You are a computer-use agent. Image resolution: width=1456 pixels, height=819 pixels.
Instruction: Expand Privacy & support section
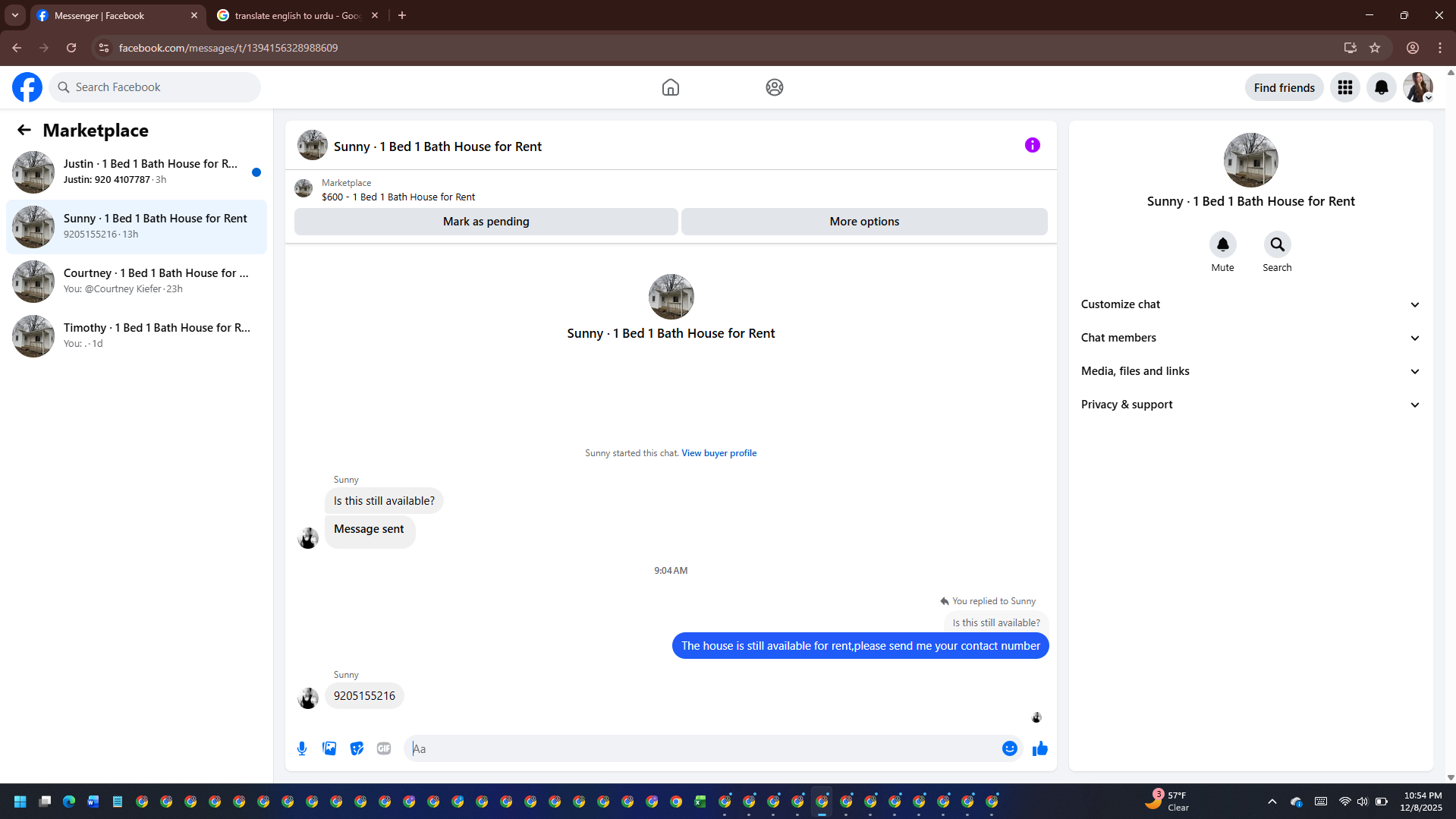pyautogui.click(x=1250, y=405)
